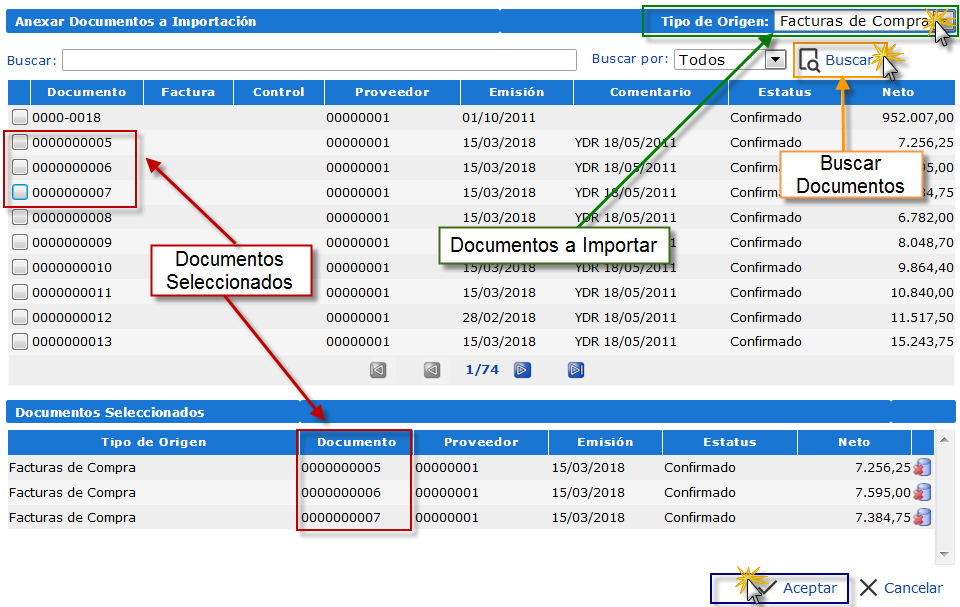Click the Buscar search button
This screenshot has height=607, width=960.
tap(839, 60)
